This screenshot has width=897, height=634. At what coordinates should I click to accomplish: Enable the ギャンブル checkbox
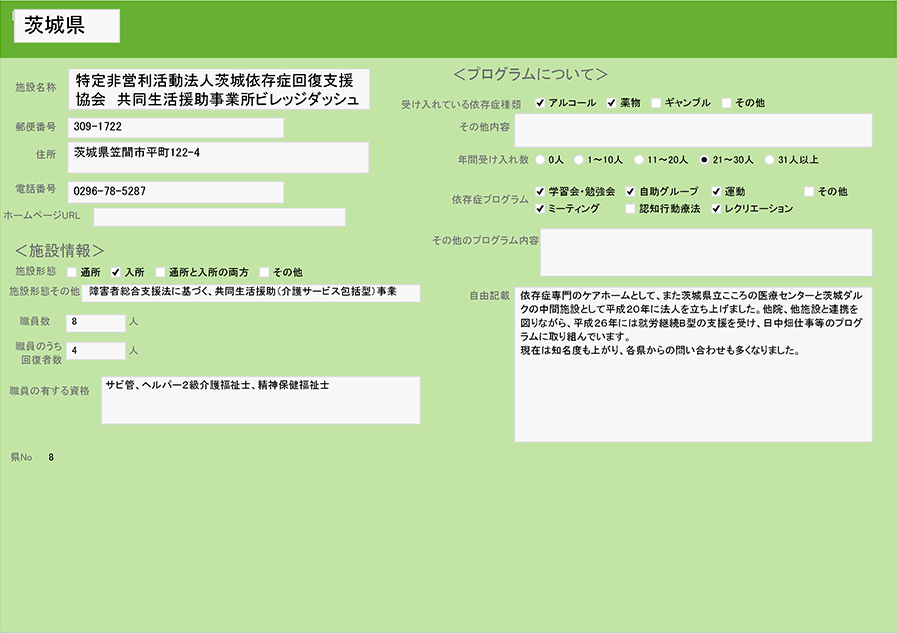pyautogui.click(x=656, y=103)
